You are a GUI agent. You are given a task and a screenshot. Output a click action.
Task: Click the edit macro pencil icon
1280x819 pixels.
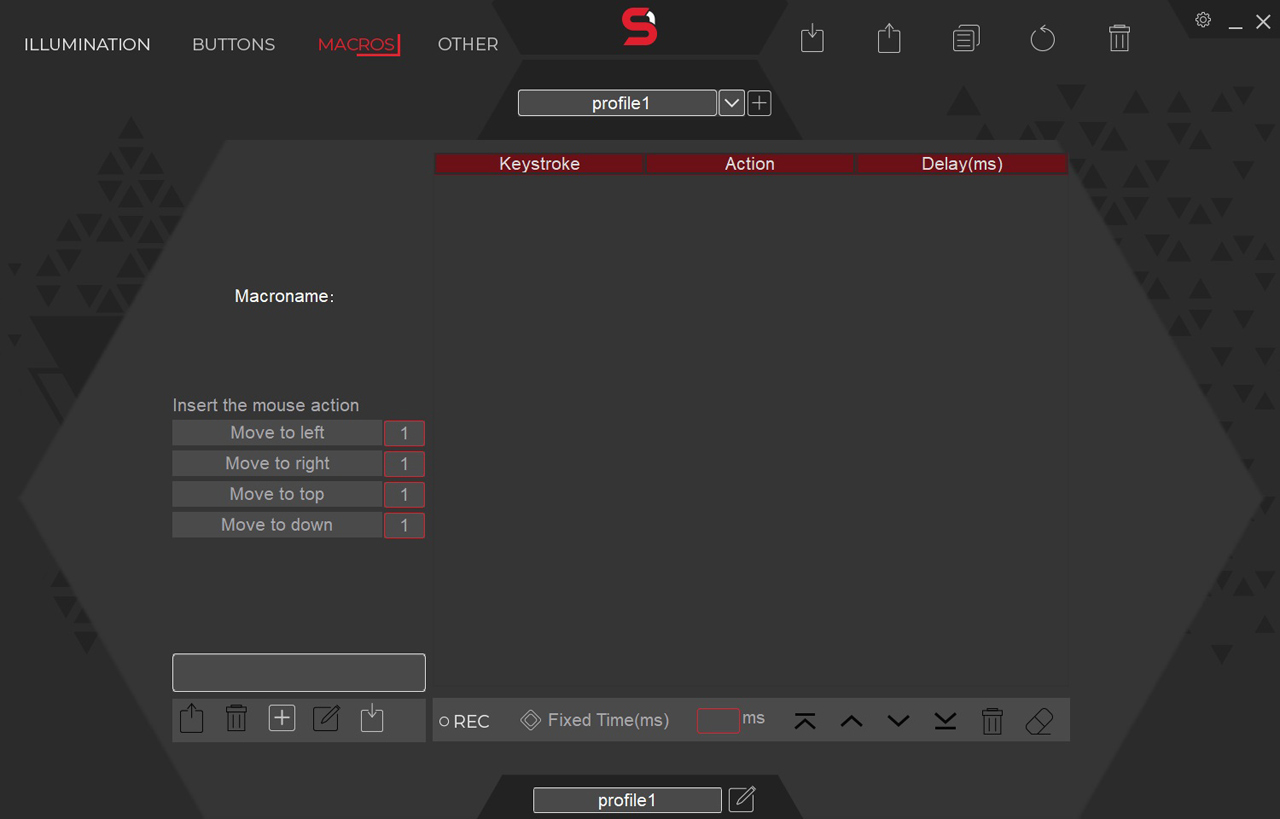click(x=326, y=718)
